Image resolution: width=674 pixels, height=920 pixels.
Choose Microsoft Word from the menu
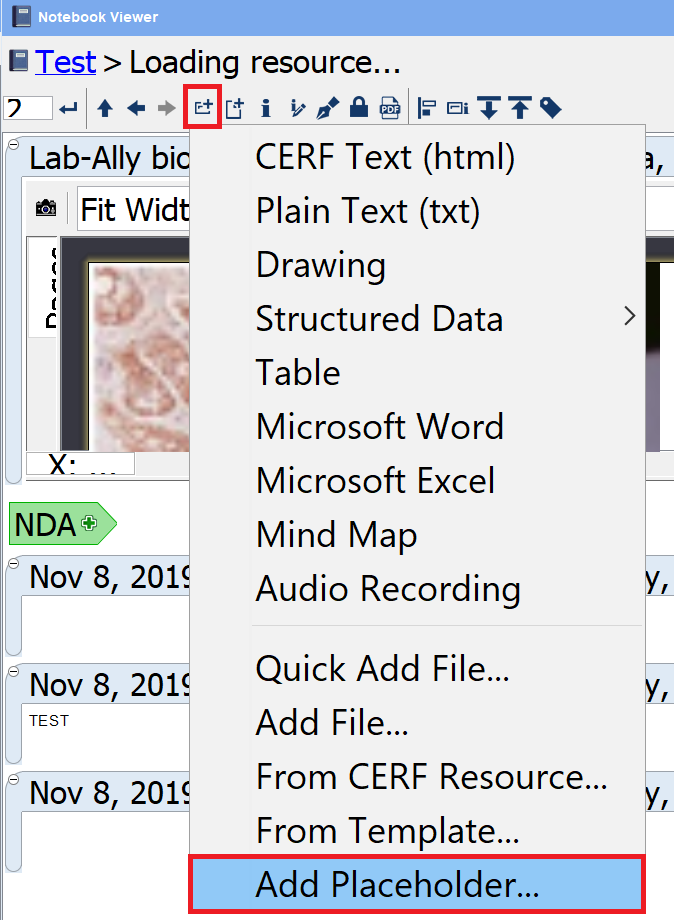[379, 426]
